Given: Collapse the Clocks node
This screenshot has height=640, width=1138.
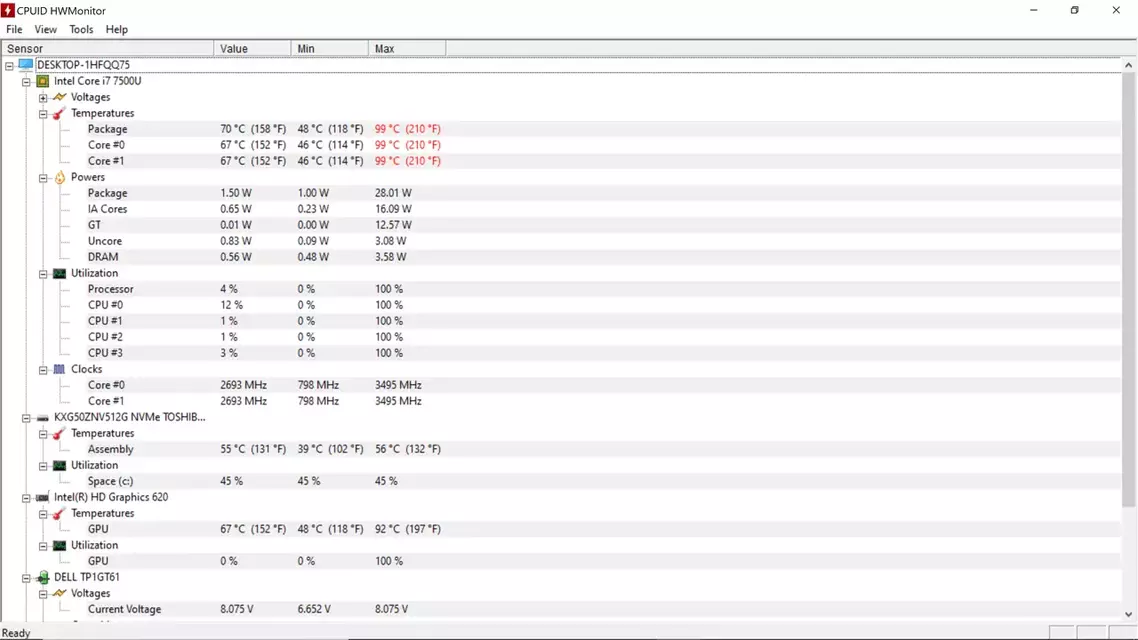Looking at the screenshot, I should (43, 369).
